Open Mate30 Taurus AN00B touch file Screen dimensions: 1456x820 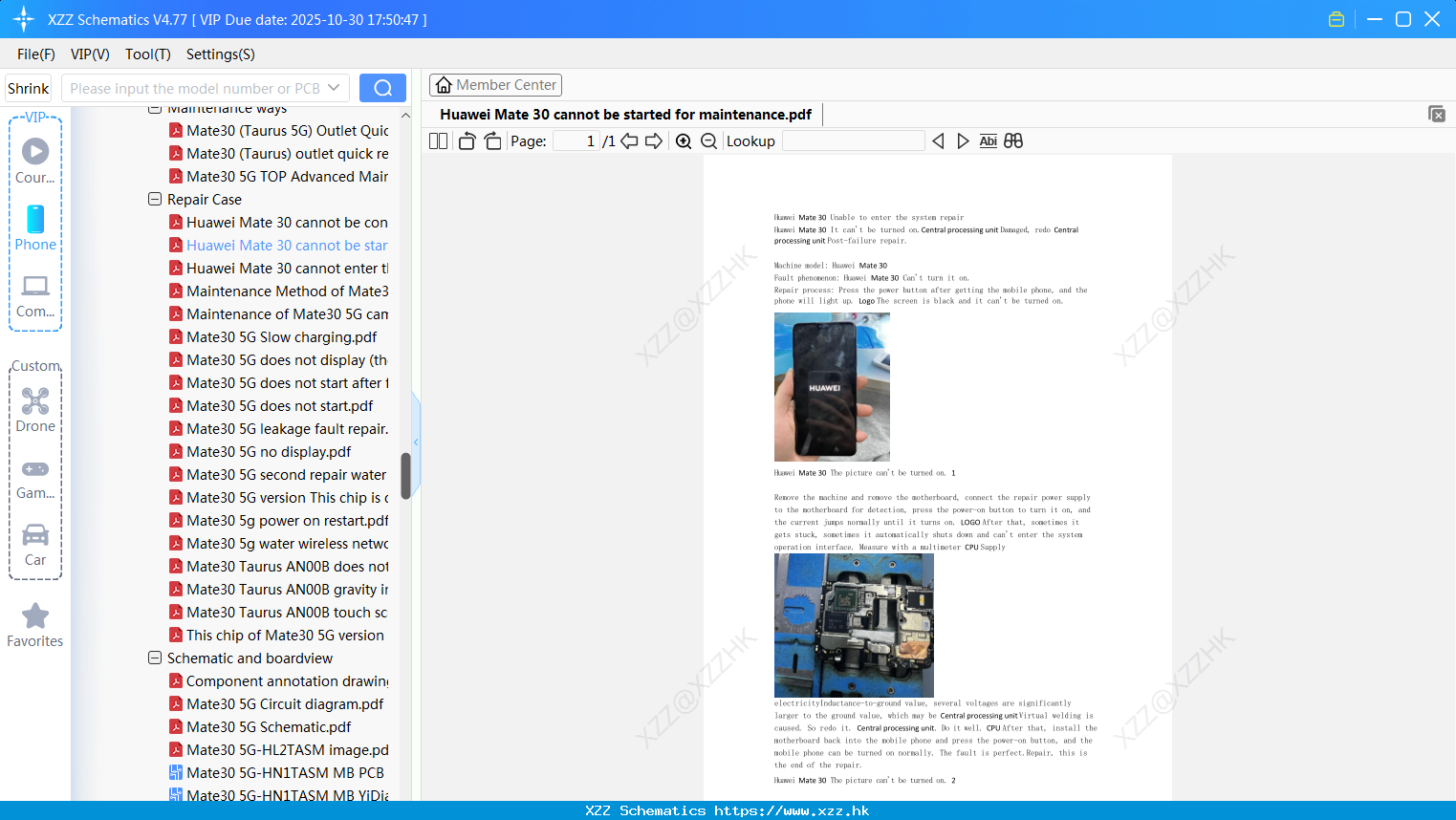click(x=279, y=613)
